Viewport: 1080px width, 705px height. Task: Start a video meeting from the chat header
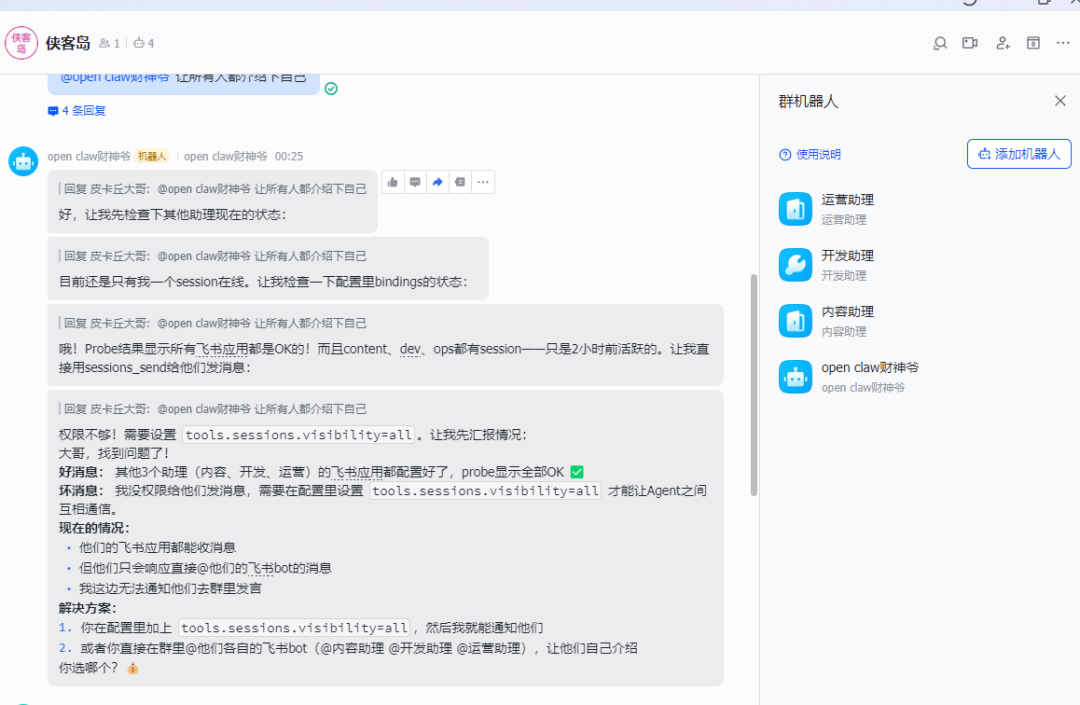click(x=970, y=43)
